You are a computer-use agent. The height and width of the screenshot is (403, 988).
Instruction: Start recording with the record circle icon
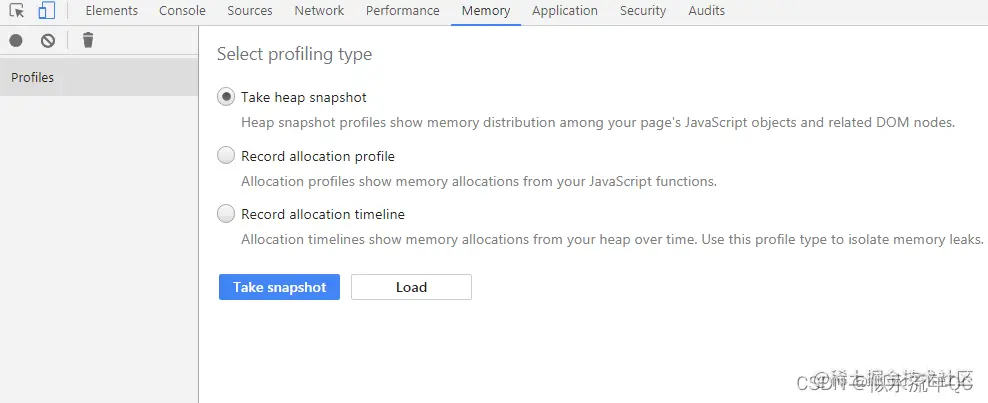[16, 41]
